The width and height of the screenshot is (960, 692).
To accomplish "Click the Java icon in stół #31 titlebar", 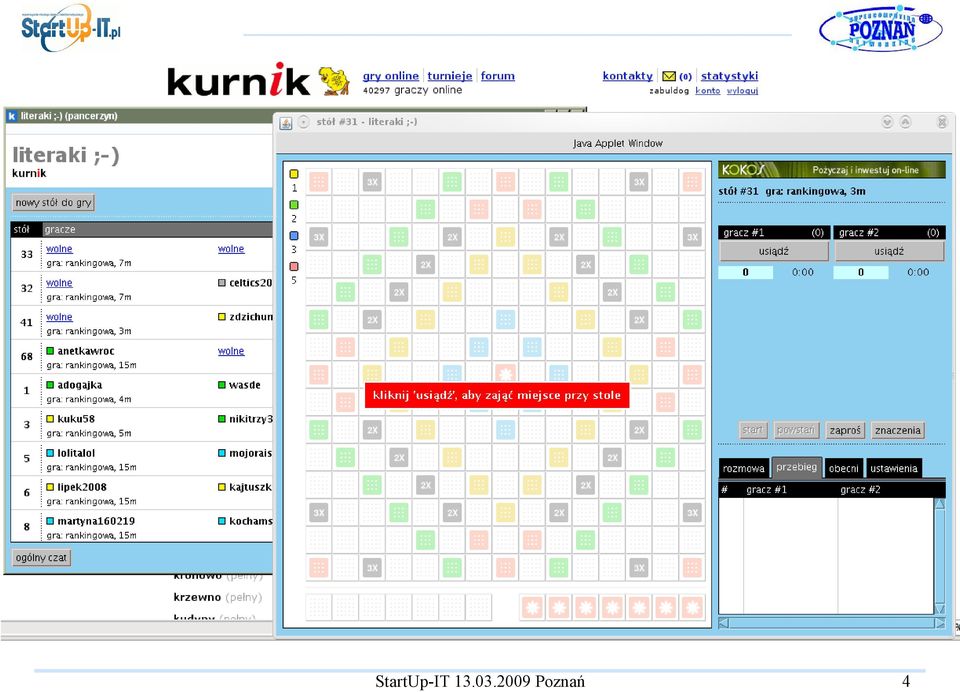I will (x=286, y=123).
